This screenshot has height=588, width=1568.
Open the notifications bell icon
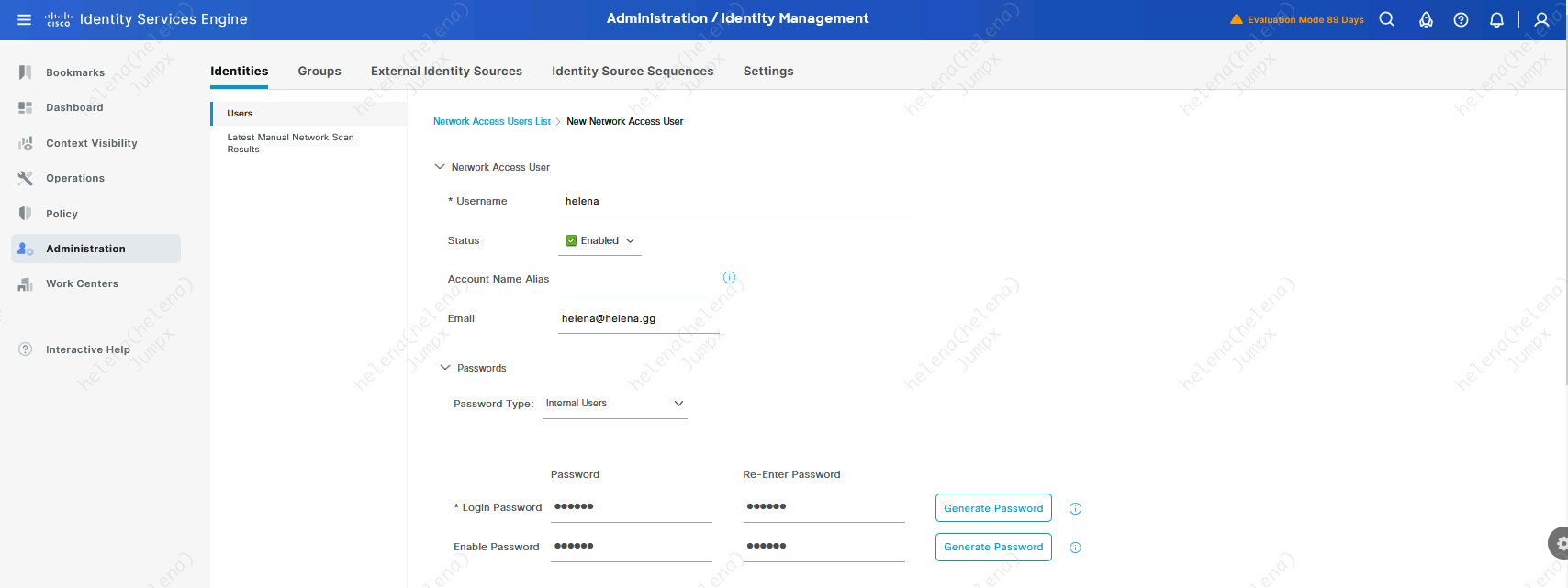click(x=1496, y=19)
